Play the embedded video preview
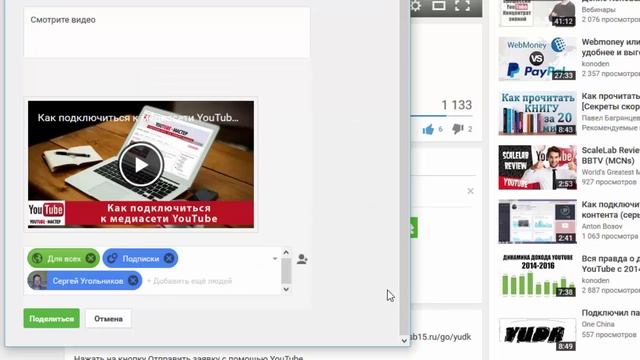640x360 pixels. point(141,164)
